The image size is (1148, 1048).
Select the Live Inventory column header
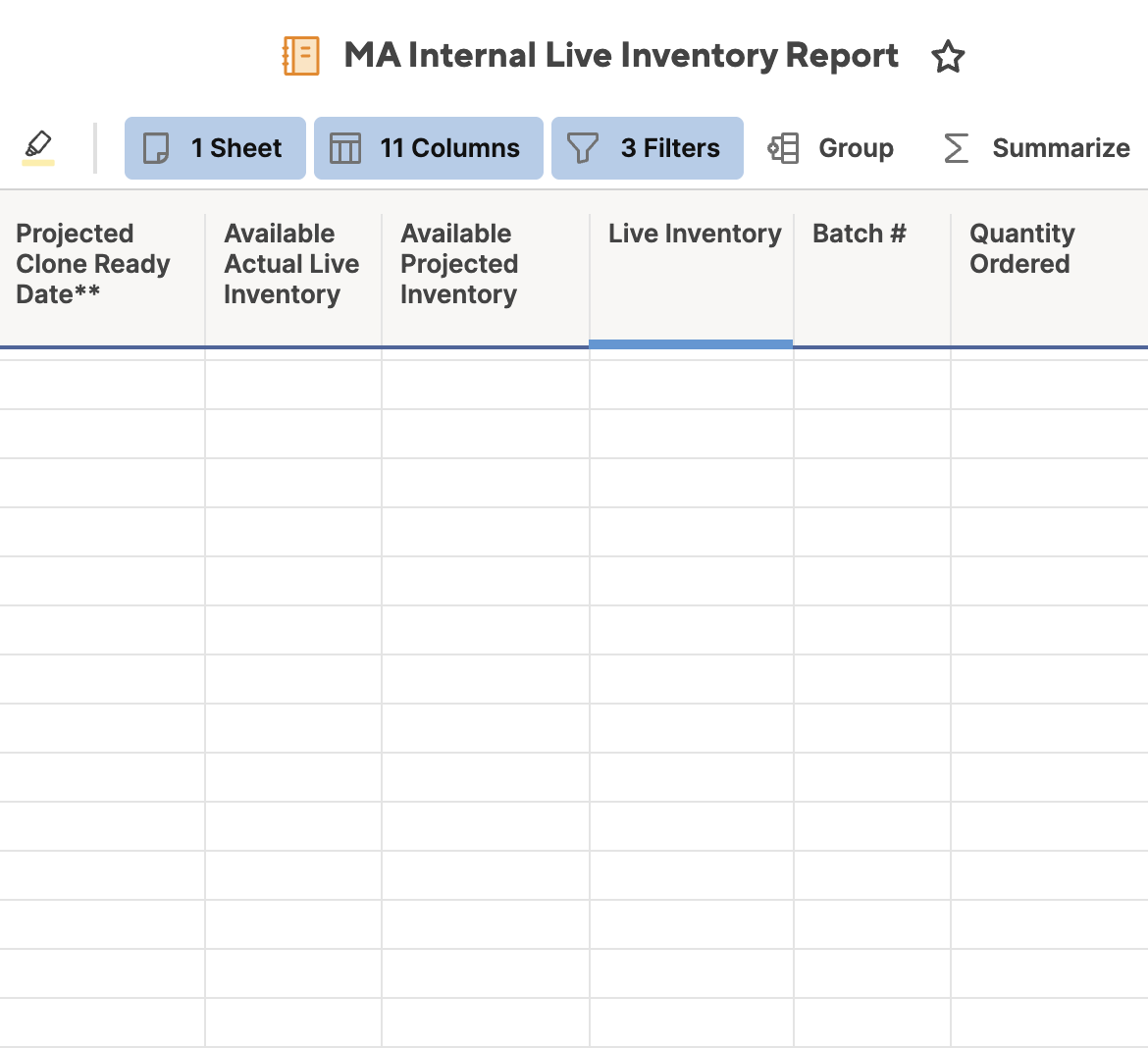[x=694, y=235]
